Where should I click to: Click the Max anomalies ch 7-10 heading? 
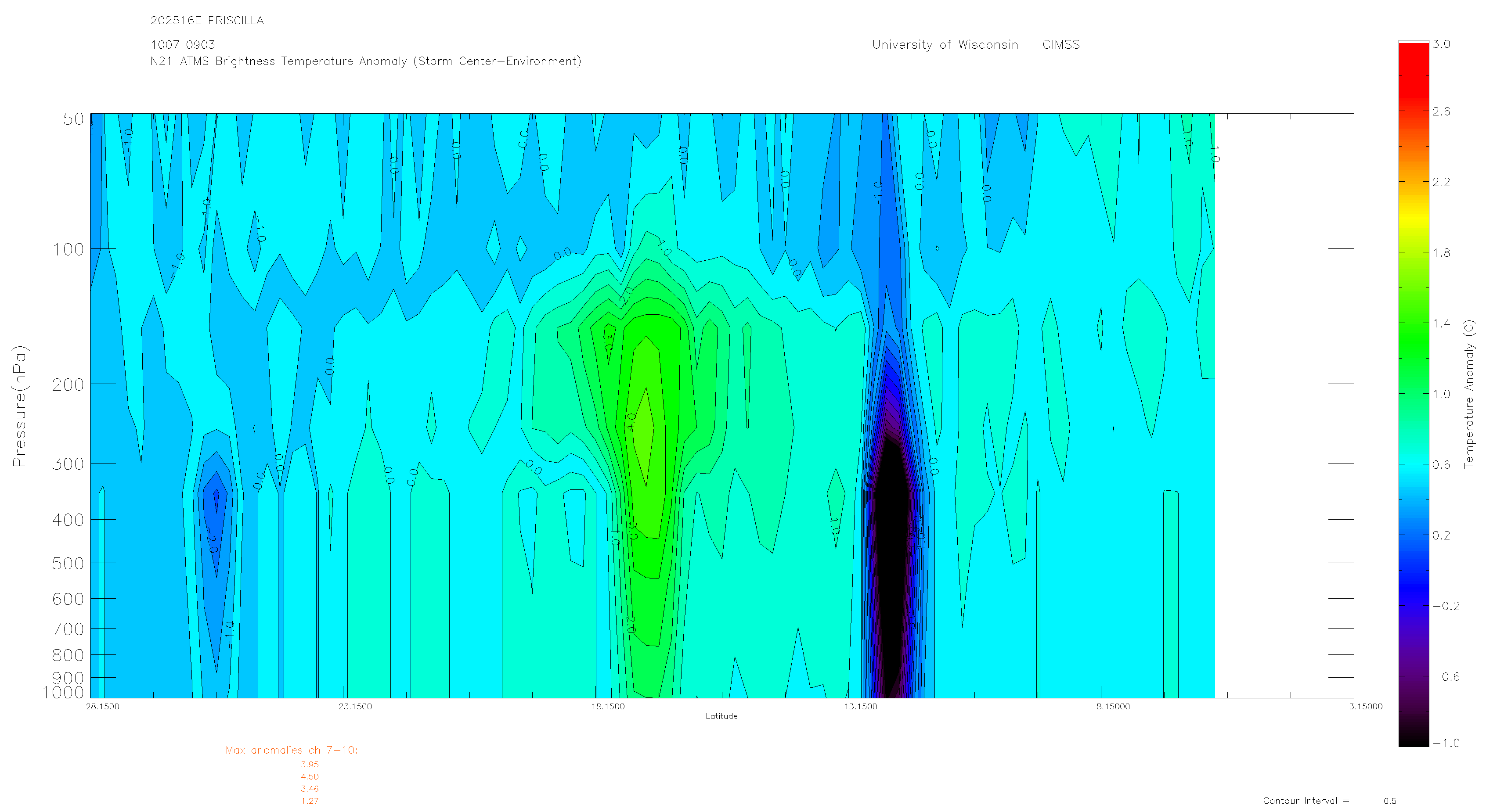(x=291, y=750)
